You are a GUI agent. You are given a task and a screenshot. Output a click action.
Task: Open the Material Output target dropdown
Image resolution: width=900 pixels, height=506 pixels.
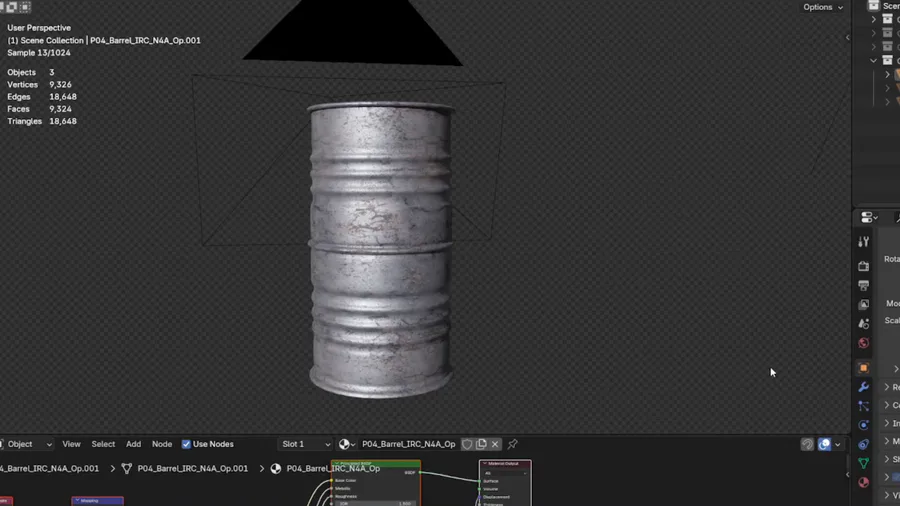[x=505, y=473]
